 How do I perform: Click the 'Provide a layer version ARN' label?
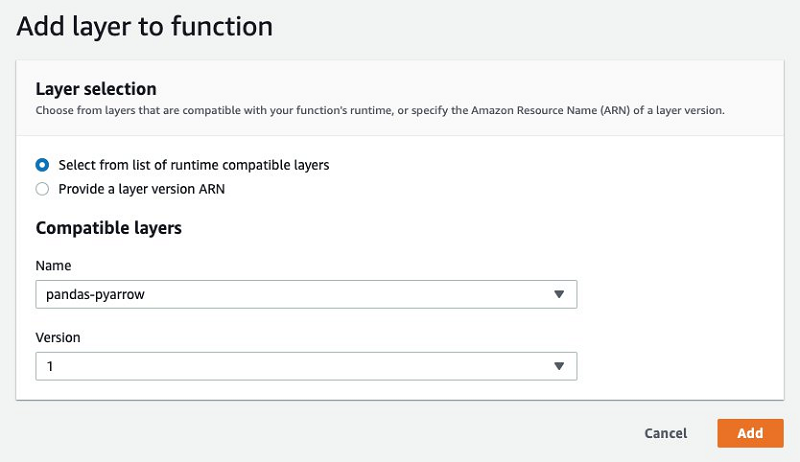[142, 189]
